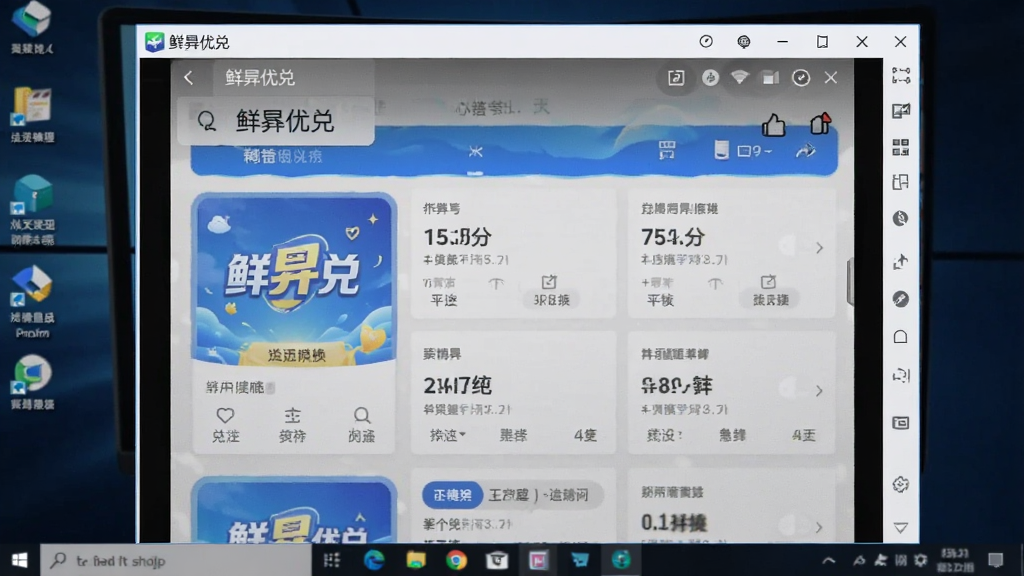This screenshot has height=576, width=1024.
Task: Click the expand-screen icon in the inner header
Action: tap(676, 78)
